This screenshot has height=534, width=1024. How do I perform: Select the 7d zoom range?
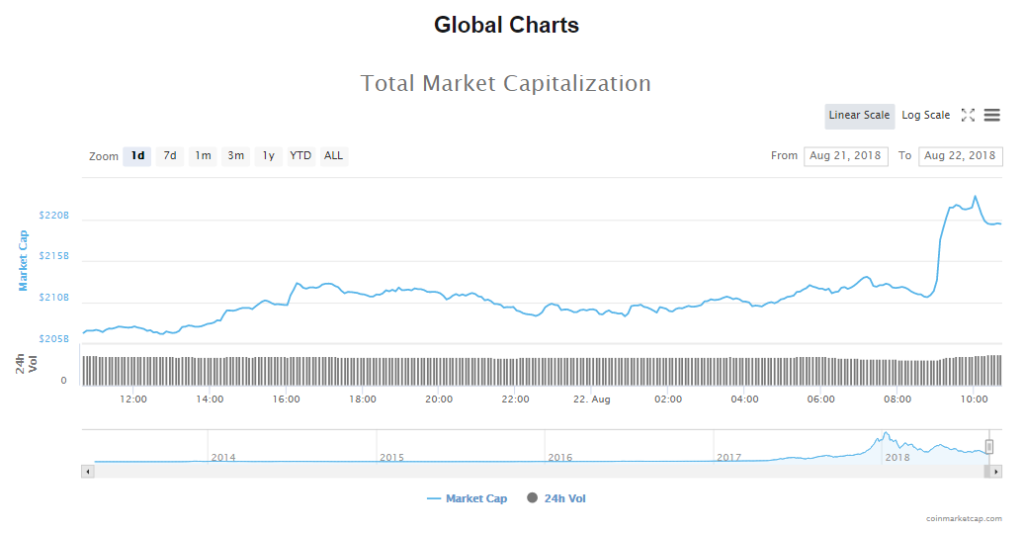pyautogui.click(x=170, y=156)
